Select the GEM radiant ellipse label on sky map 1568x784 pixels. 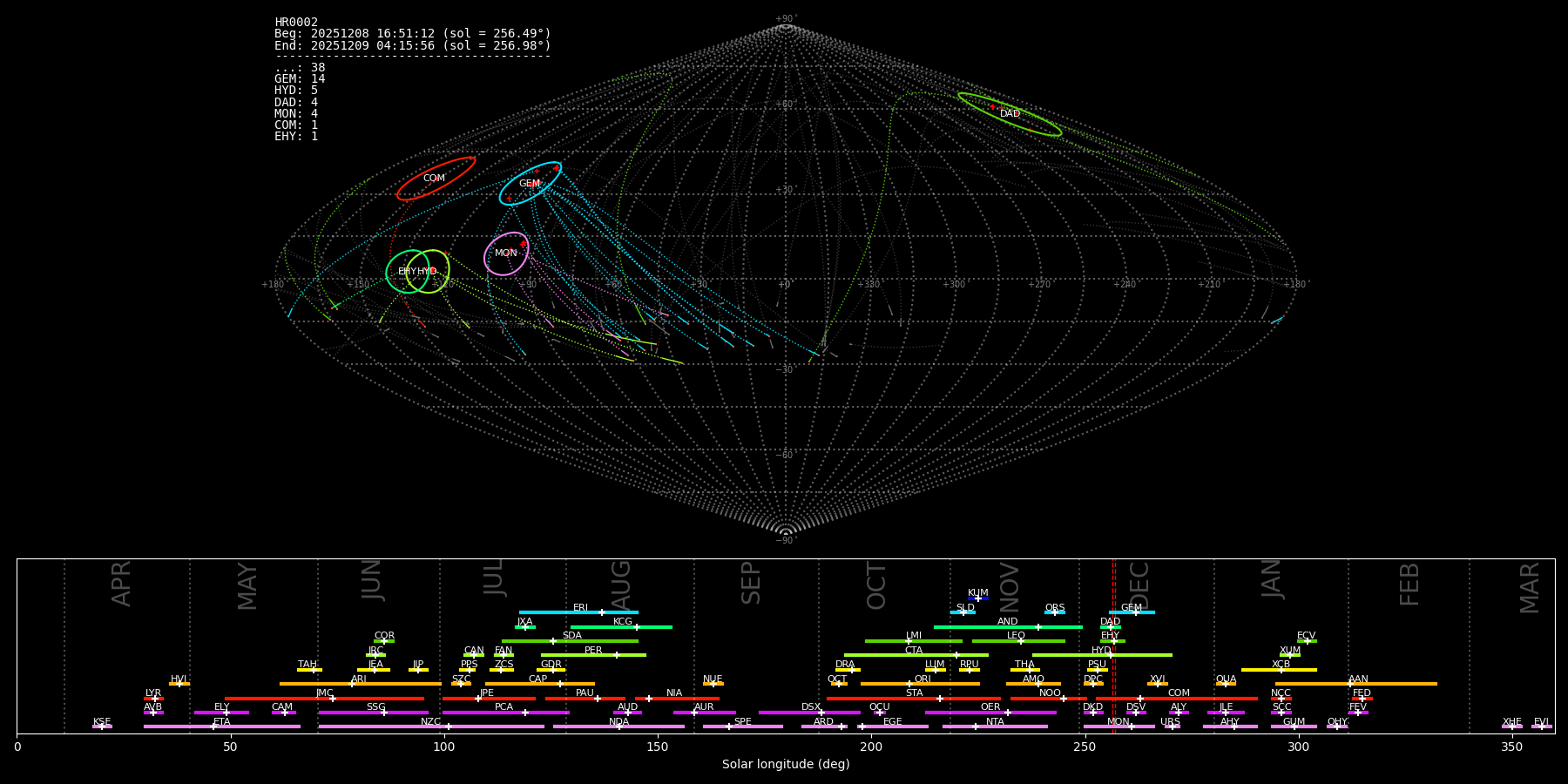pyautogui.click(x=530, y=184)
